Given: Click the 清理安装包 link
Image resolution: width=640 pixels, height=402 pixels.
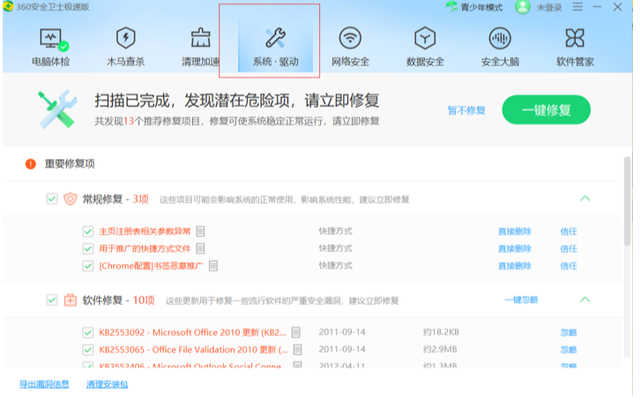Looking at the screenshot, I should click(x=107, y=384).
